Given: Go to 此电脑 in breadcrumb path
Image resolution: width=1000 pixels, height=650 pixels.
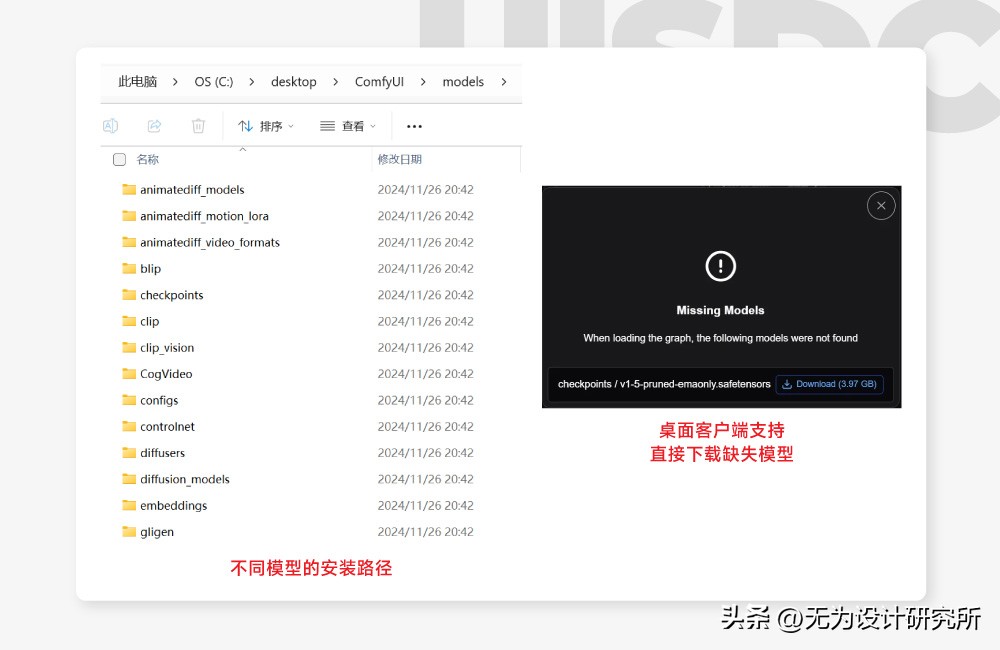Looking at the screenshot, I should coord(137,82).
